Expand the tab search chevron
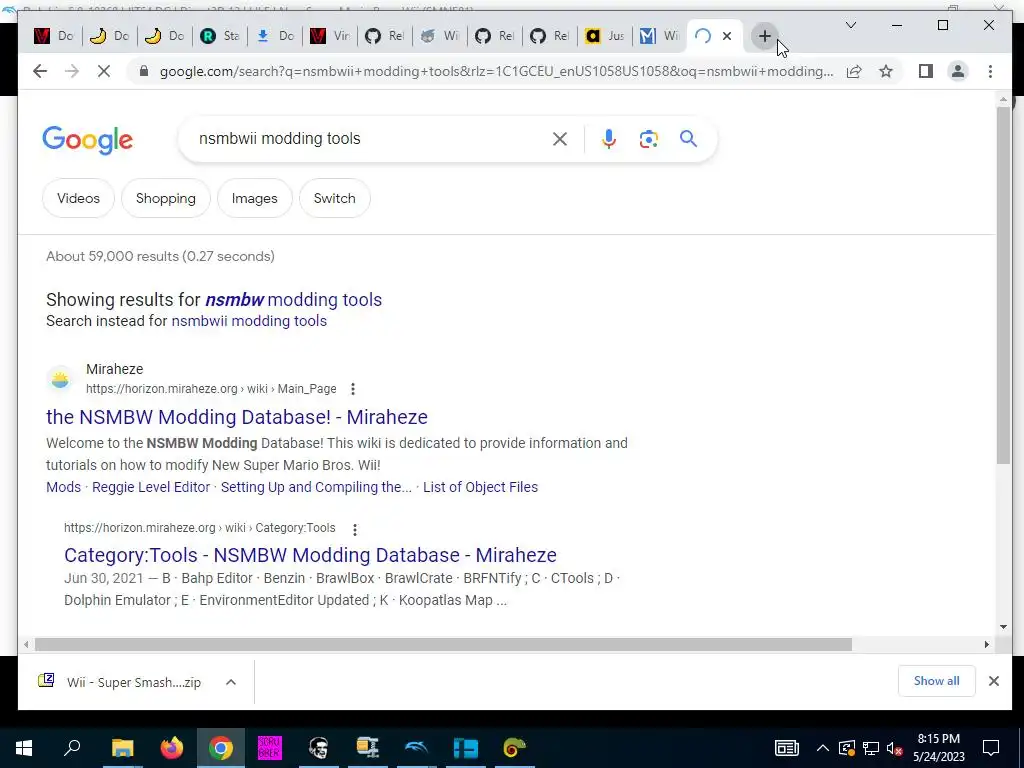Screen dimensions: 1024x768 (x=850, y=25)
